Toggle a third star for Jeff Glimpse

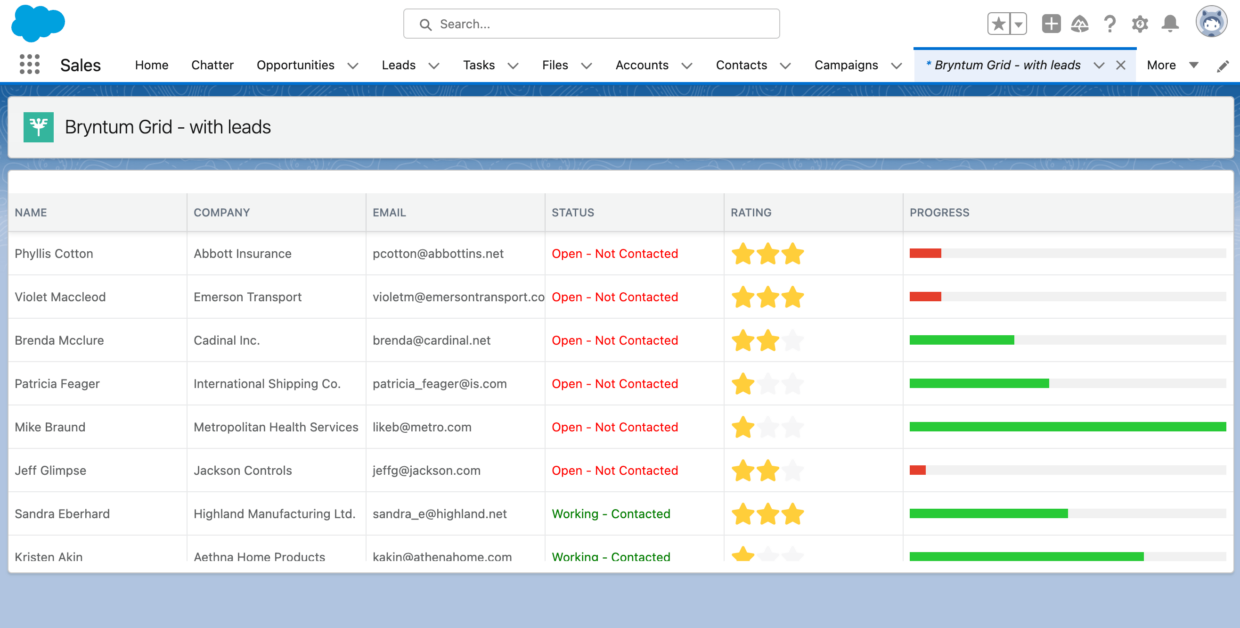coord(792,470)
